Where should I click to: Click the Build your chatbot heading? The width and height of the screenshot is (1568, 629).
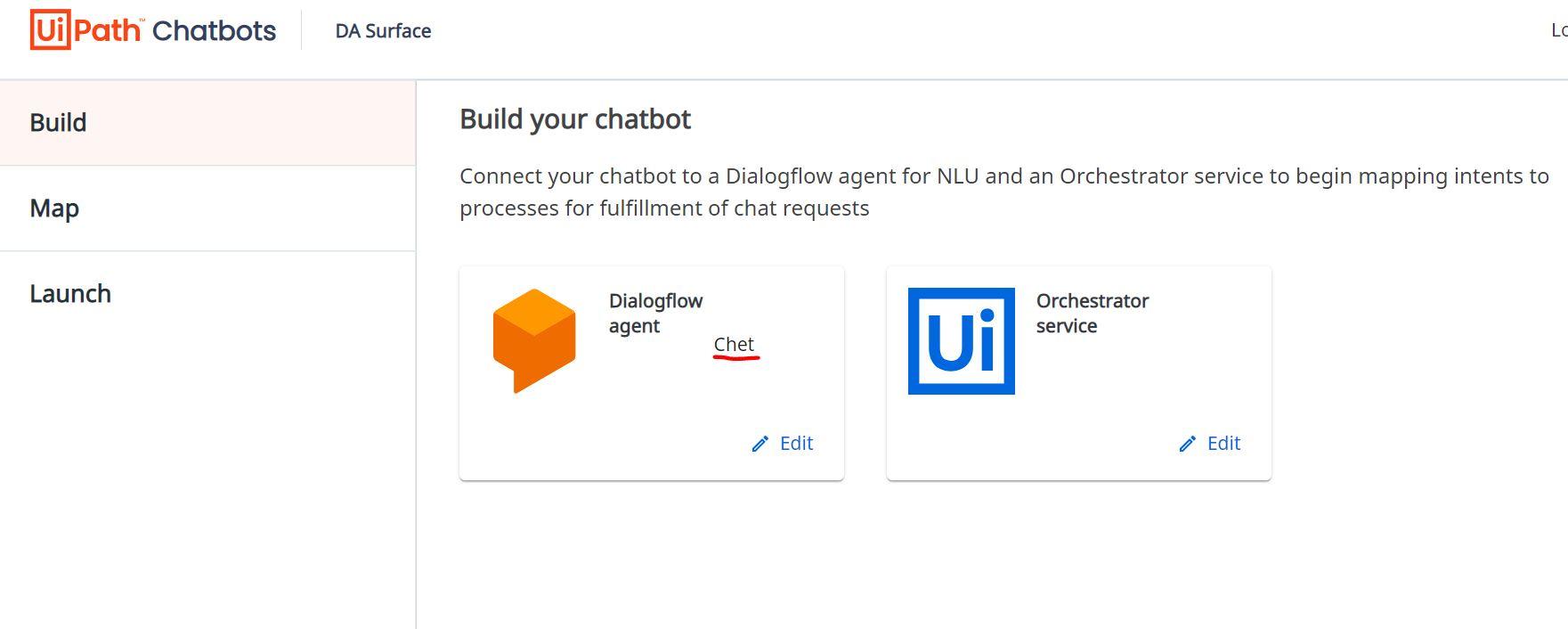pyautogui.click(x=575, y=119)
